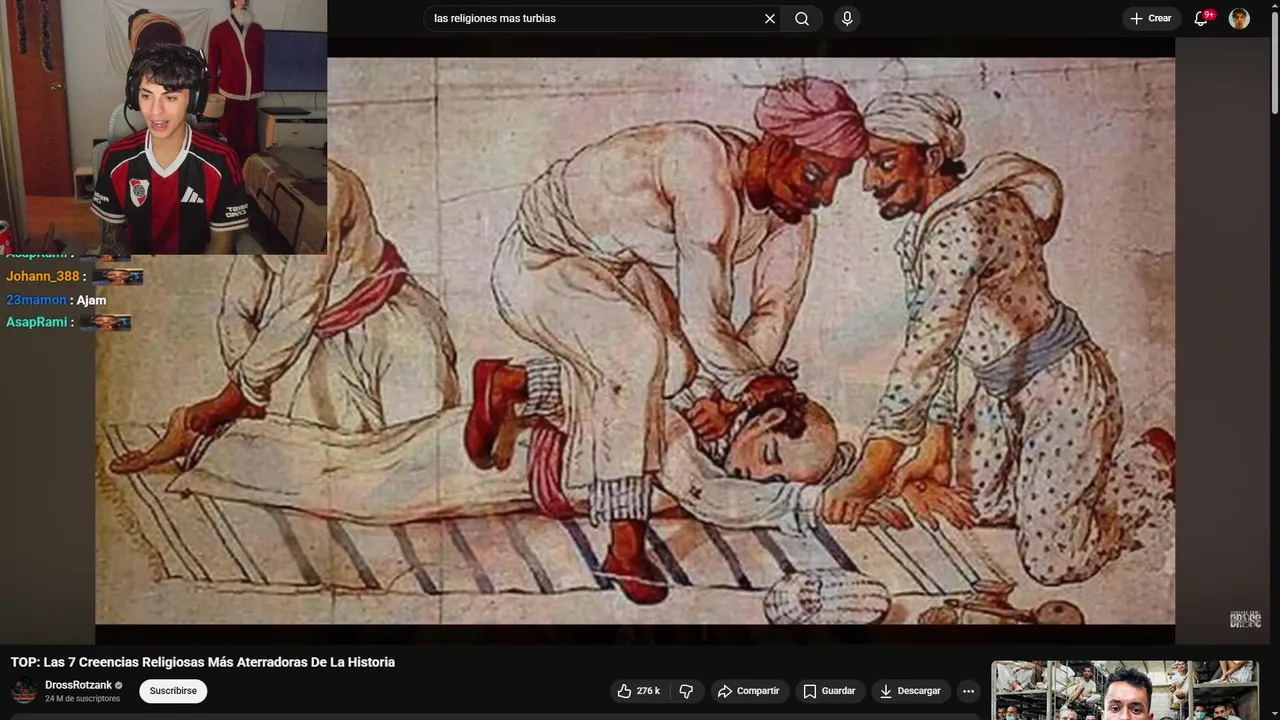This screenshot has width=1280, height=720.
Task: Like the video, 276 k thumbs up
Action: pyautogui.click(x=638, y=691)
